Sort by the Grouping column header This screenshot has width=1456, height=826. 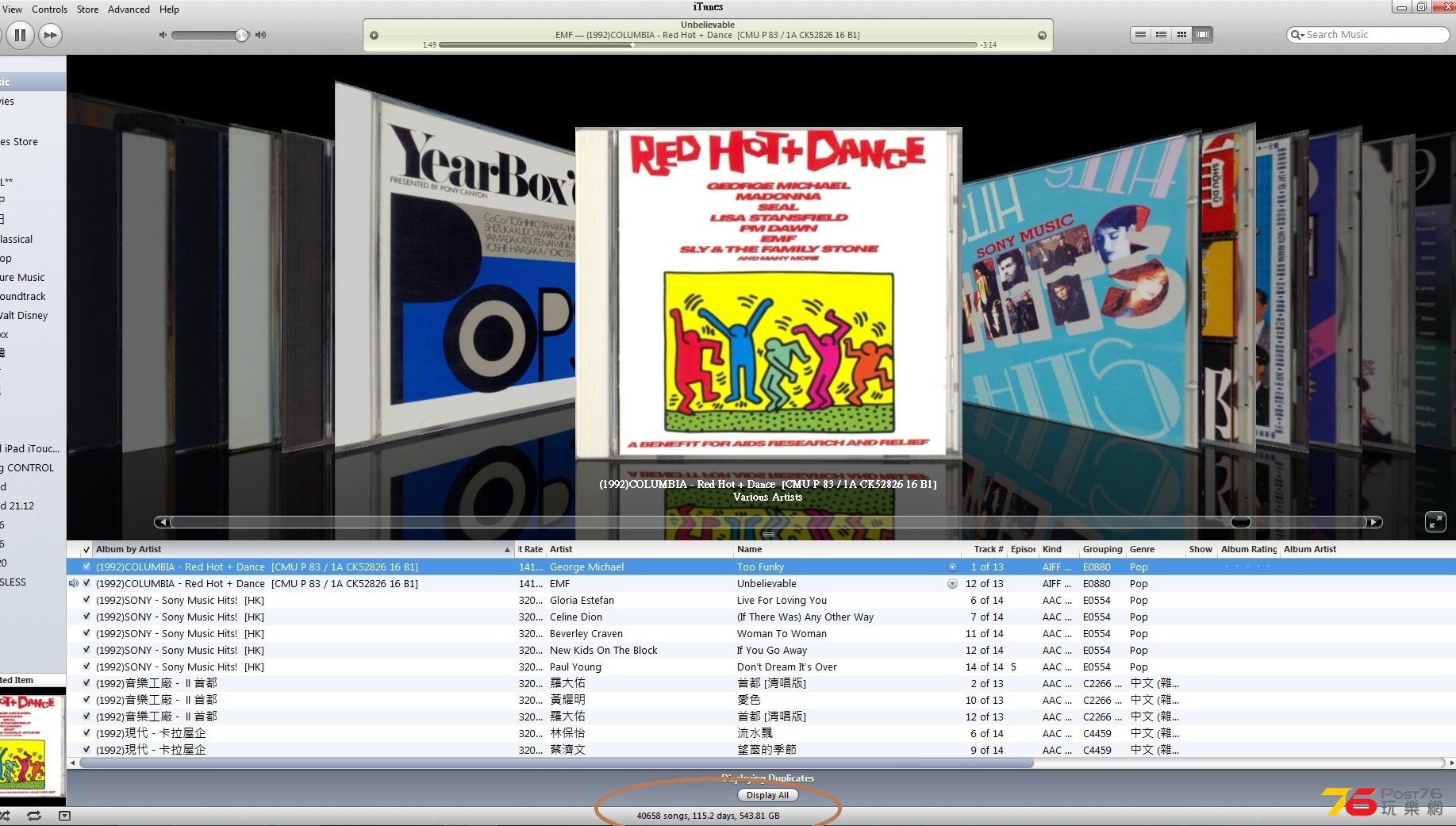tap(1102, 549)
